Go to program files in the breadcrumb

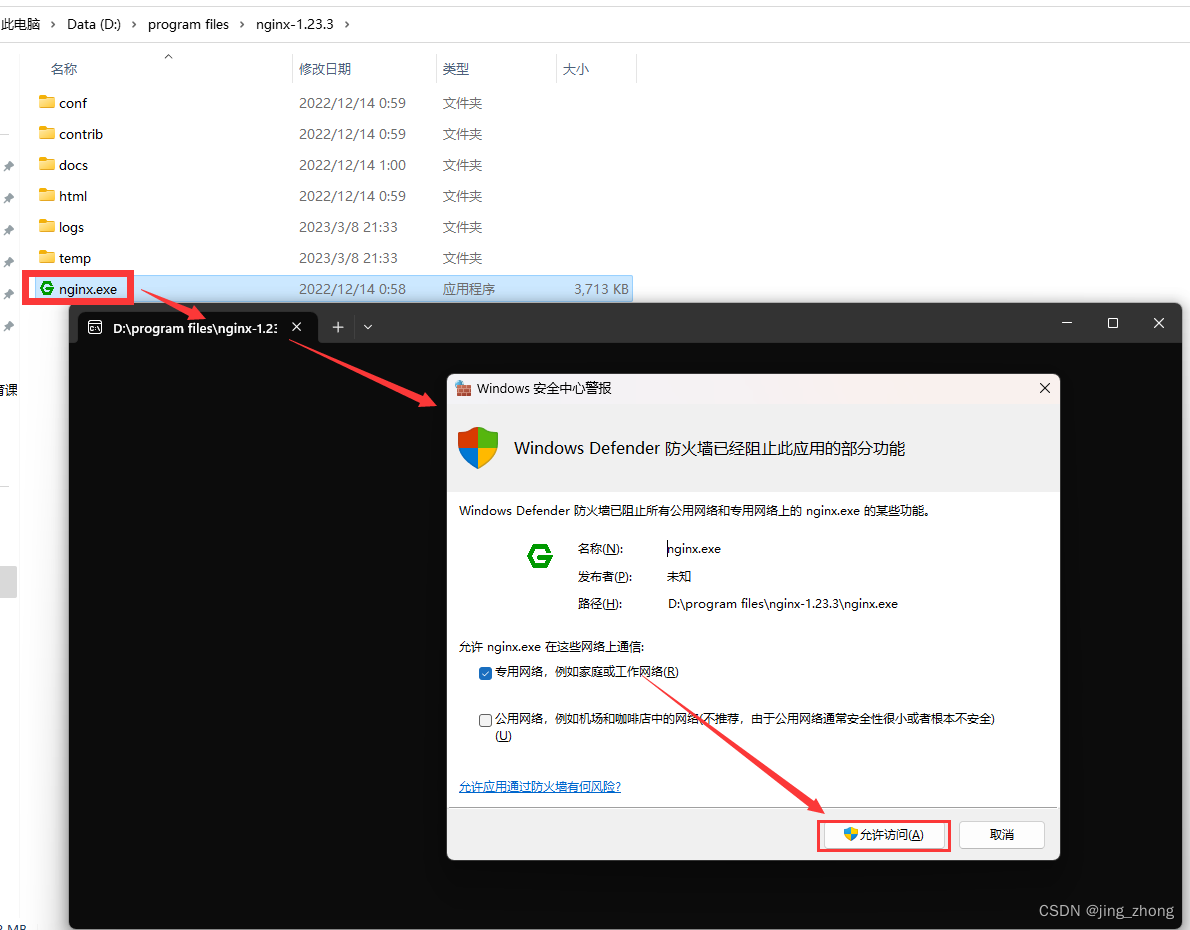pyautogui.click(x=188, y=24)
